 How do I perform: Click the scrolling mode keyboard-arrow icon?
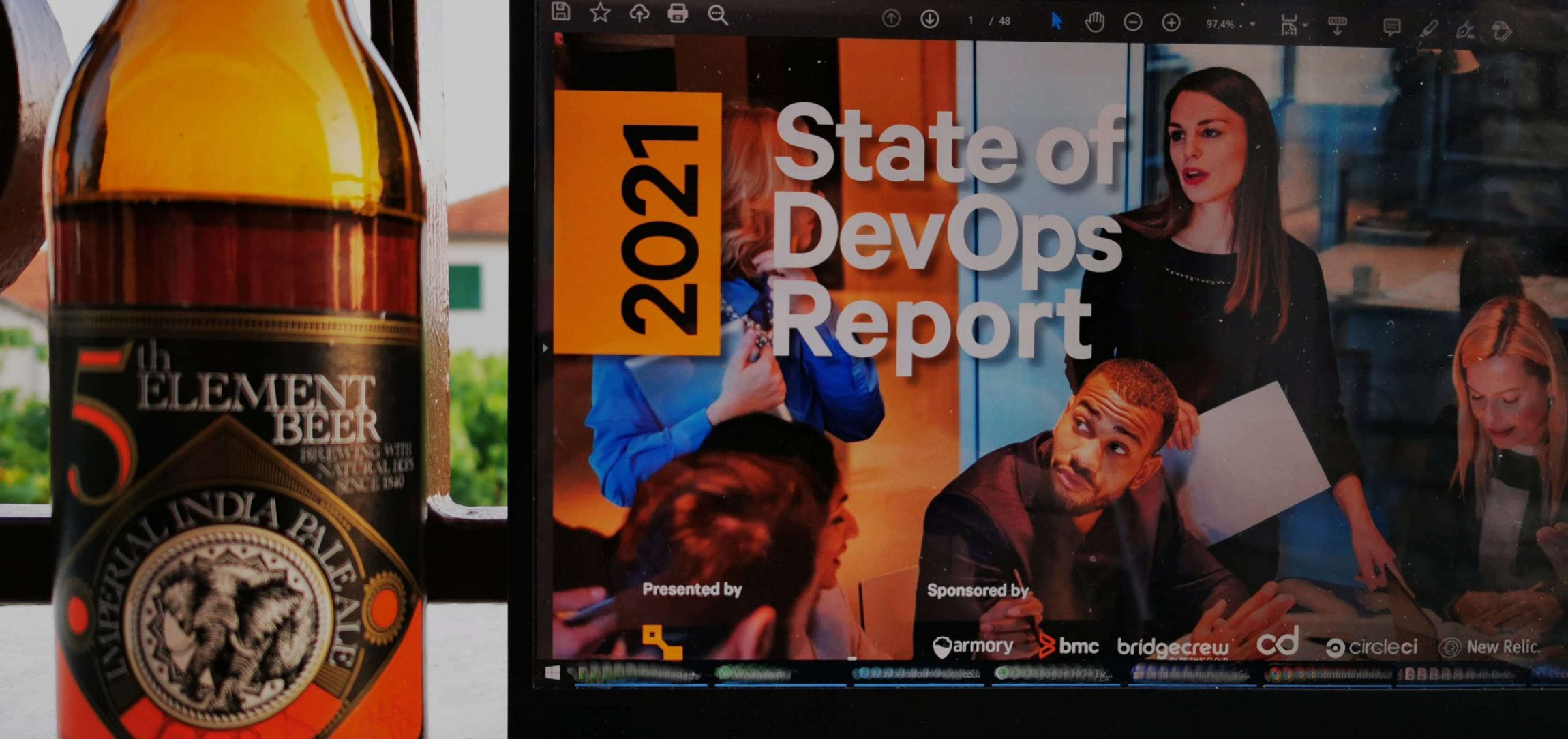tap(1337, 26)
